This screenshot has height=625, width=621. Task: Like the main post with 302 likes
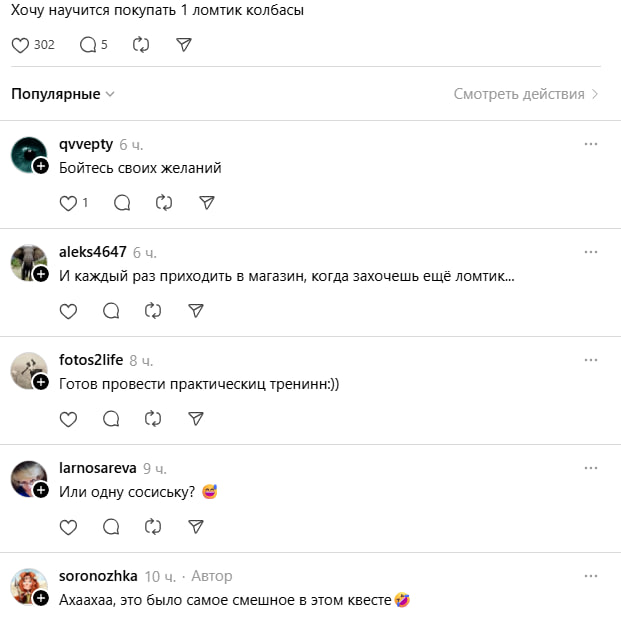tap(20, 45)
